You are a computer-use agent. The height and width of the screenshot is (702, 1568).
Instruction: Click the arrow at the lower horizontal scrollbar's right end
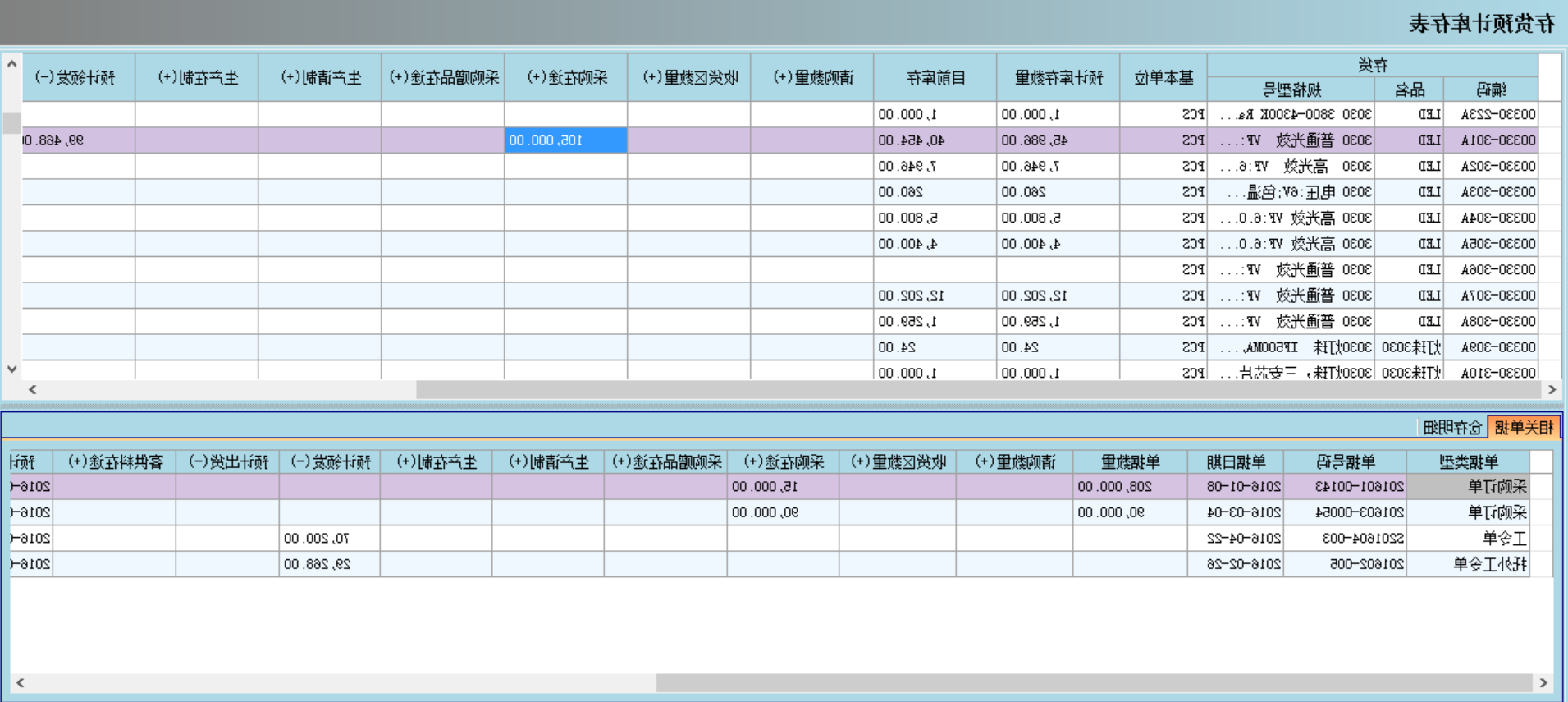1543,682
